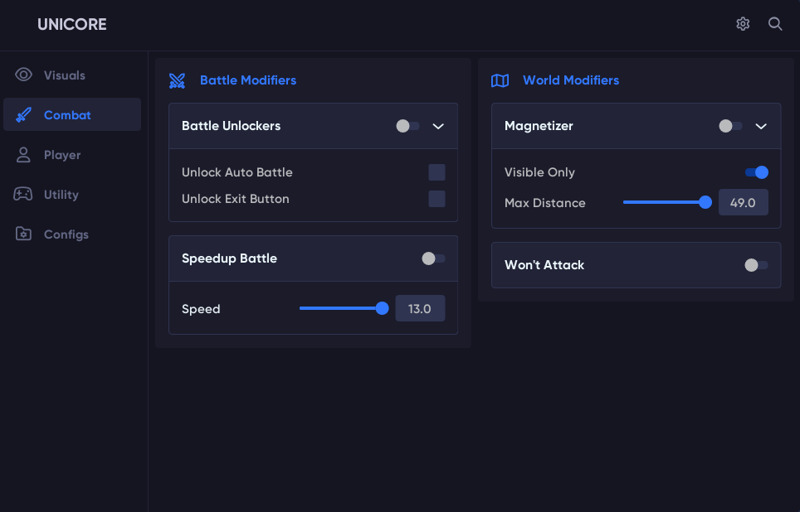This screenshot has height=512, width=800.
Task: Click the UNICORE title logo
Action: (72, 24)
